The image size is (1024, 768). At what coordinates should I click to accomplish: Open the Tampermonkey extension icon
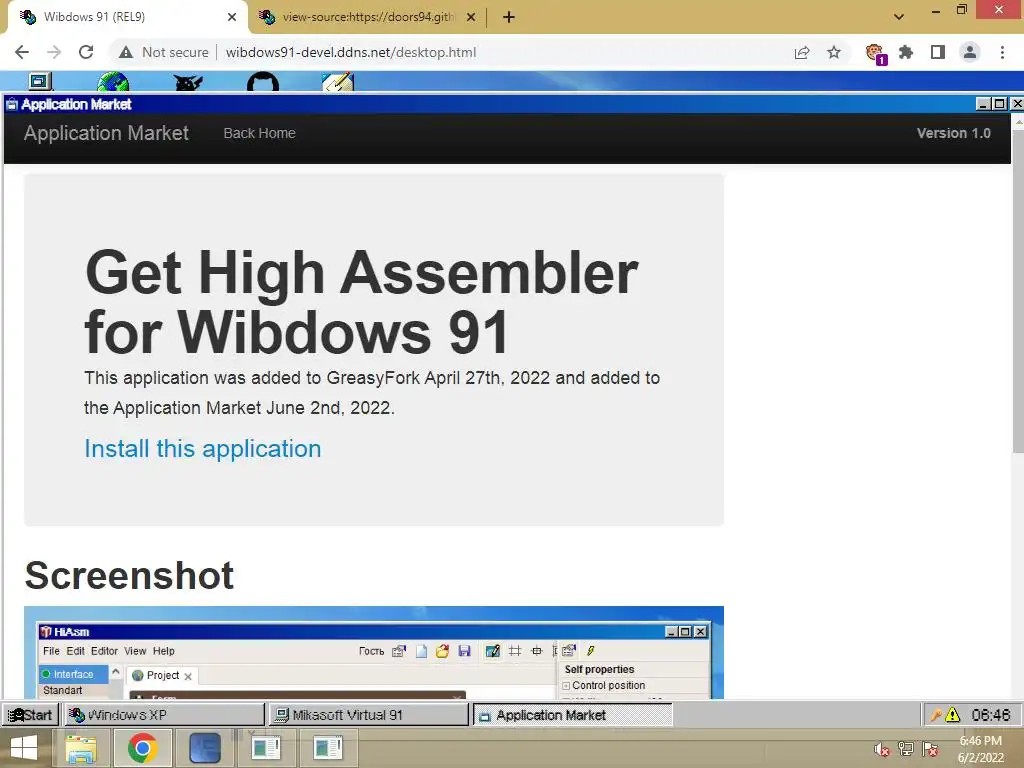click(875, 53)
